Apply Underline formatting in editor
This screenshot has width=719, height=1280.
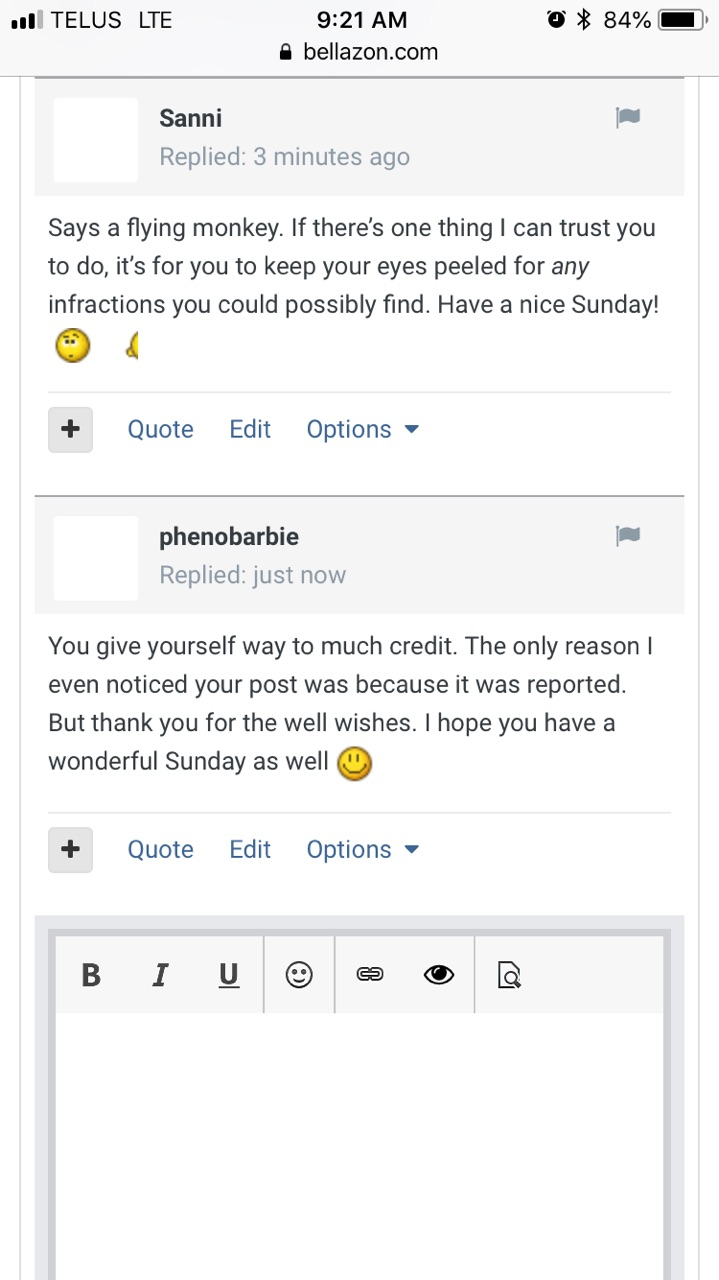[x=229, y=974]
